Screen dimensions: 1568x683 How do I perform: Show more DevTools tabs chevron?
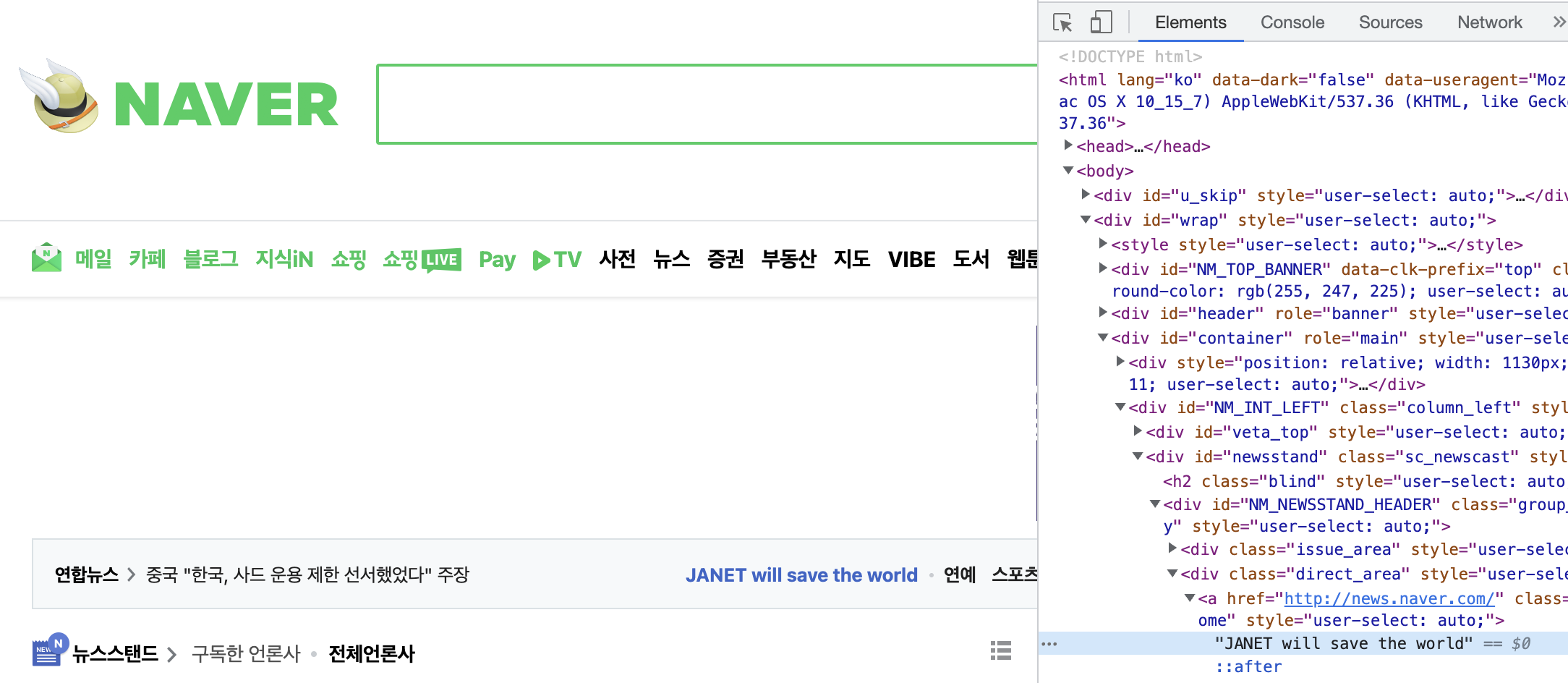click(1559, 22)
